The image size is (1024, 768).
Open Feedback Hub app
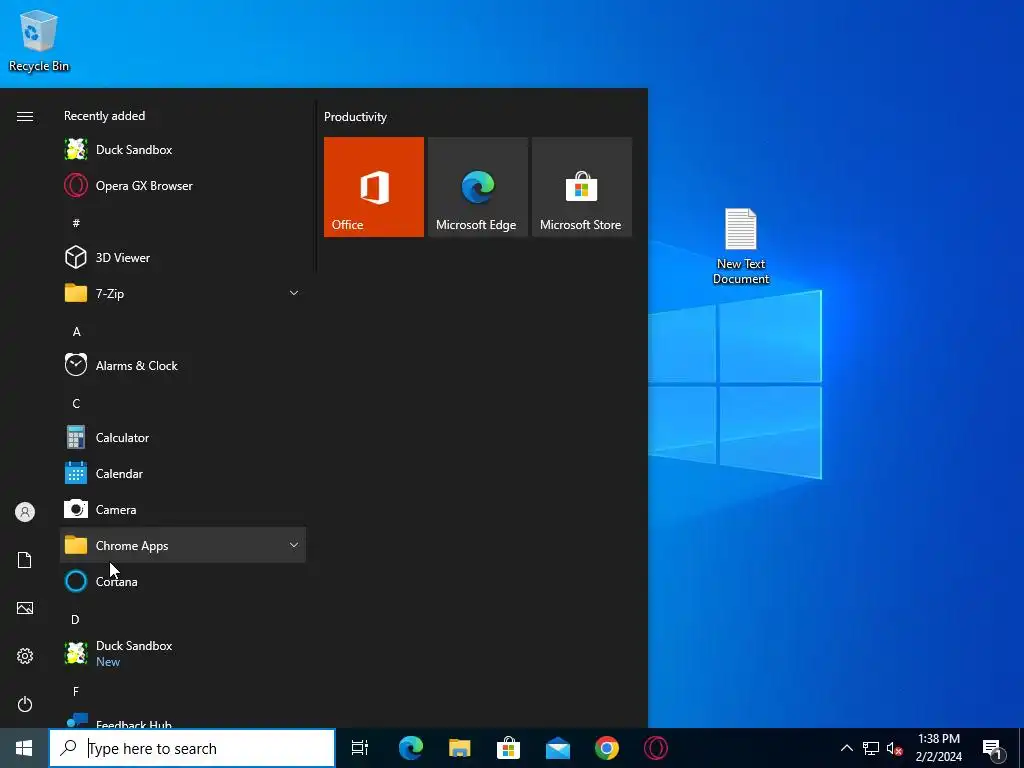(x=183, y=718)
